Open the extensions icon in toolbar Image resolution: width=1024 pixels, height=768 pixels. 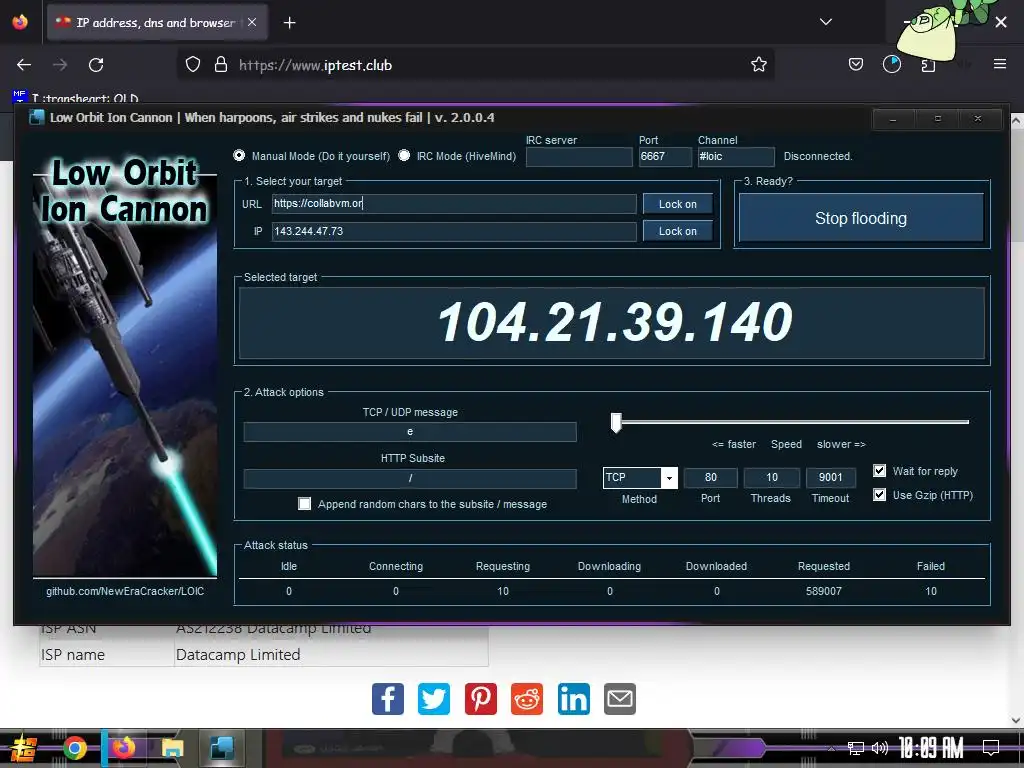(x=928, y=65)
